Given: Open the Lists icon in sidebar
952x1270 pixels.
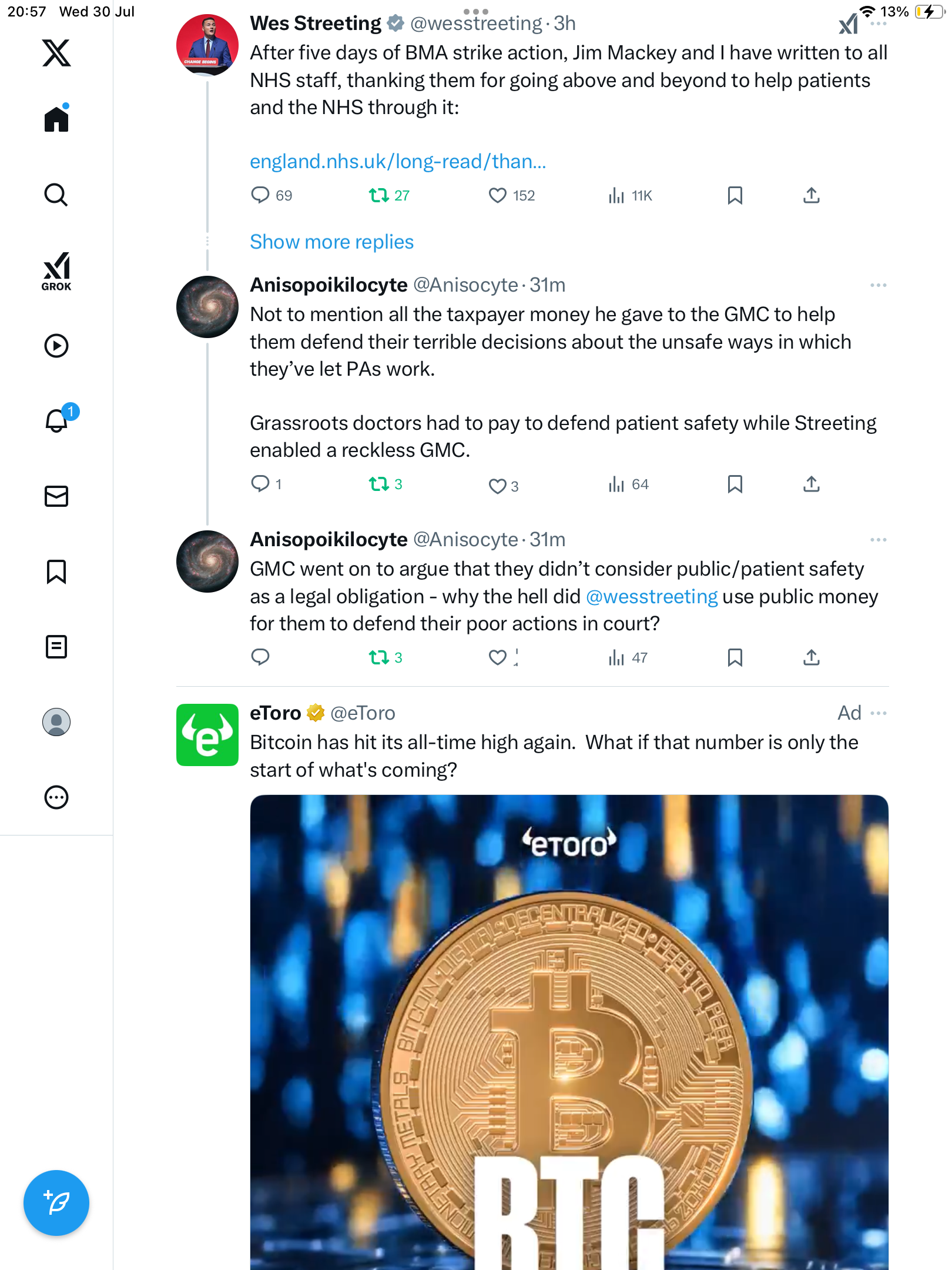Looking at the screenshot, I should [56, 646].
